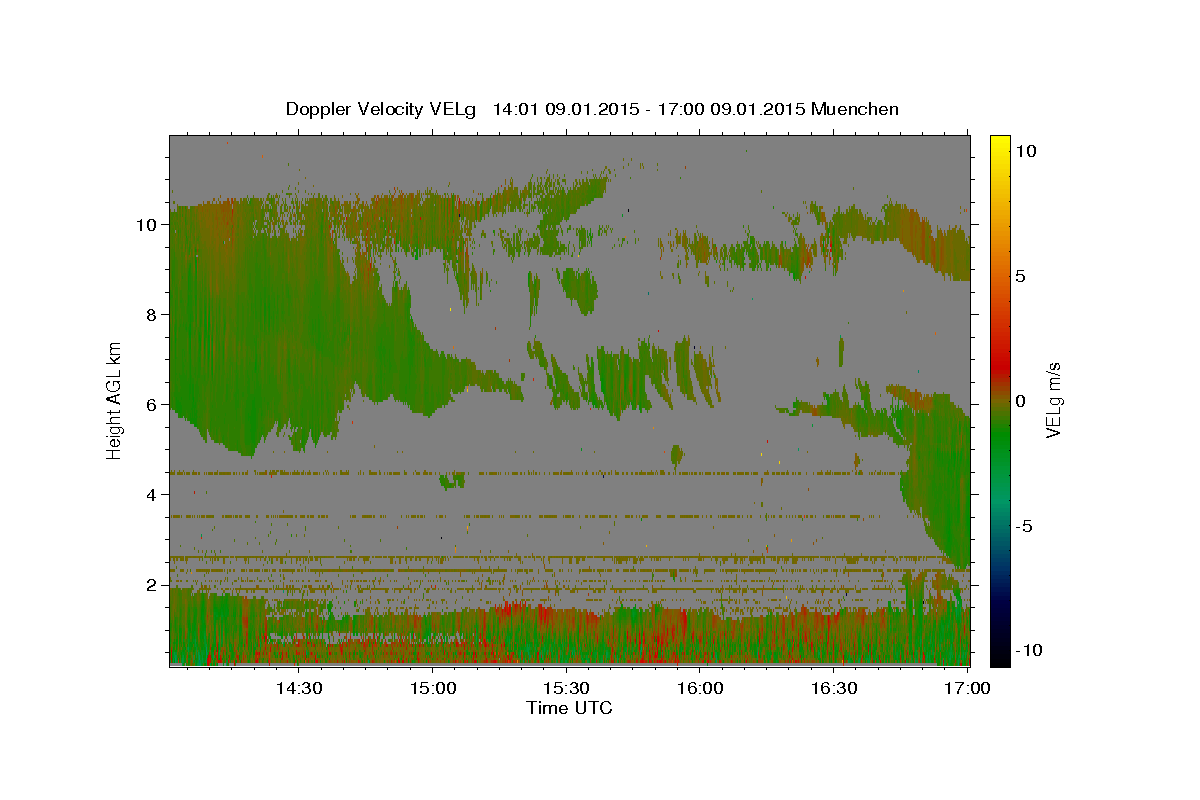Click the colorbar tick label '-10'
This screenshot has width=1200, height=800.
click(x=1029, y=651)
